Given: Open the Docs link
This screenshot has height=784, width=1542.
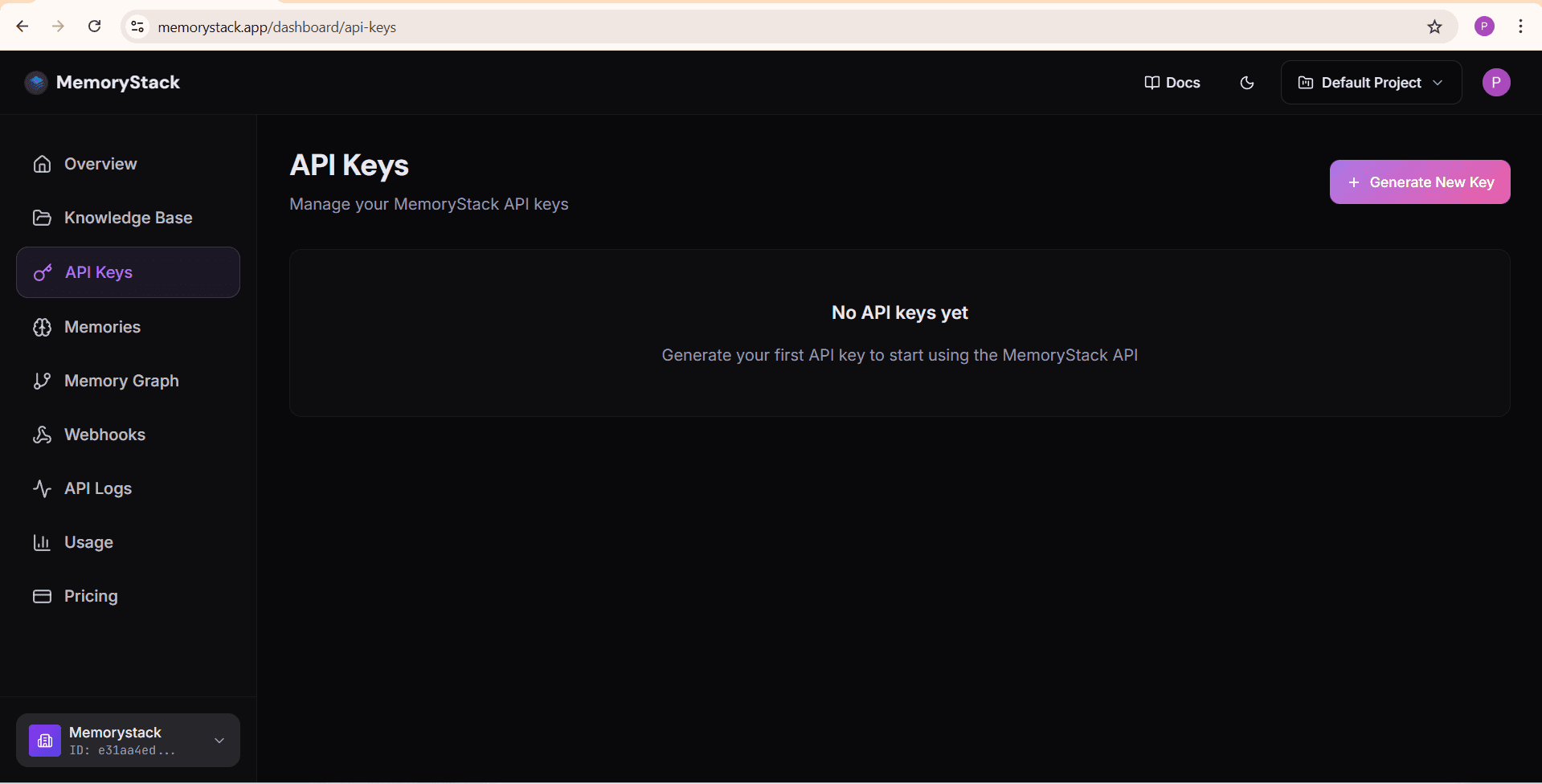Looking at the screenshot, I should pos(1172,83).
